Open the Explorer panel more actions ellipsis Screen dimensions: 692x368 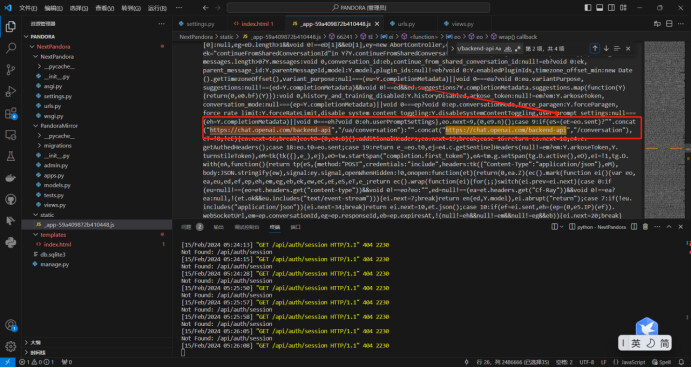pyautogui.click(x=162, y=24)
